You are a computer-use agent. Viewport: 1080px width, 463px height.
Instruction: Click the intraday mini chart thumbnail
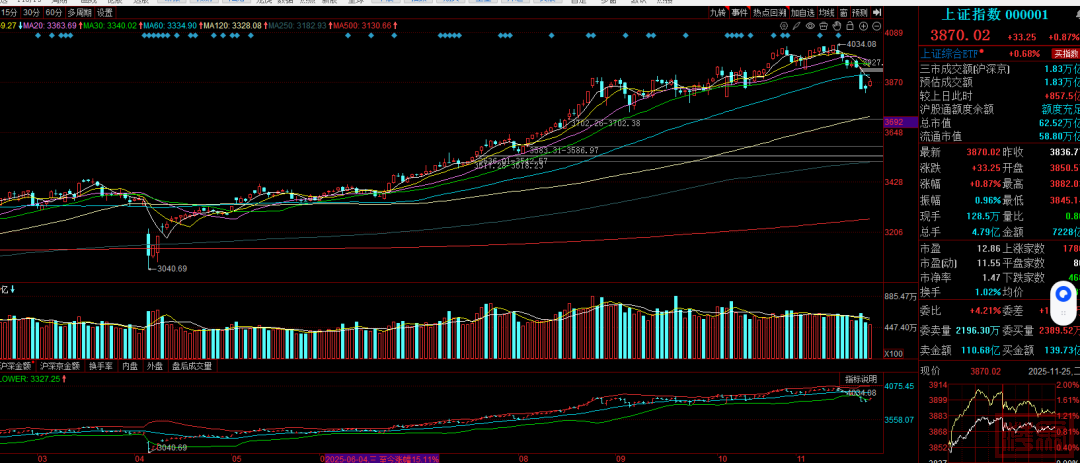click(999, 420)
